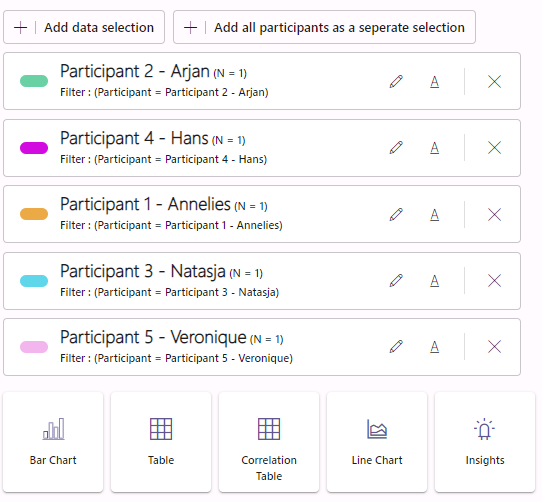Remove the Participant 4 - Hans selection
Screen dimensions: 542x502
coord(494,148)
